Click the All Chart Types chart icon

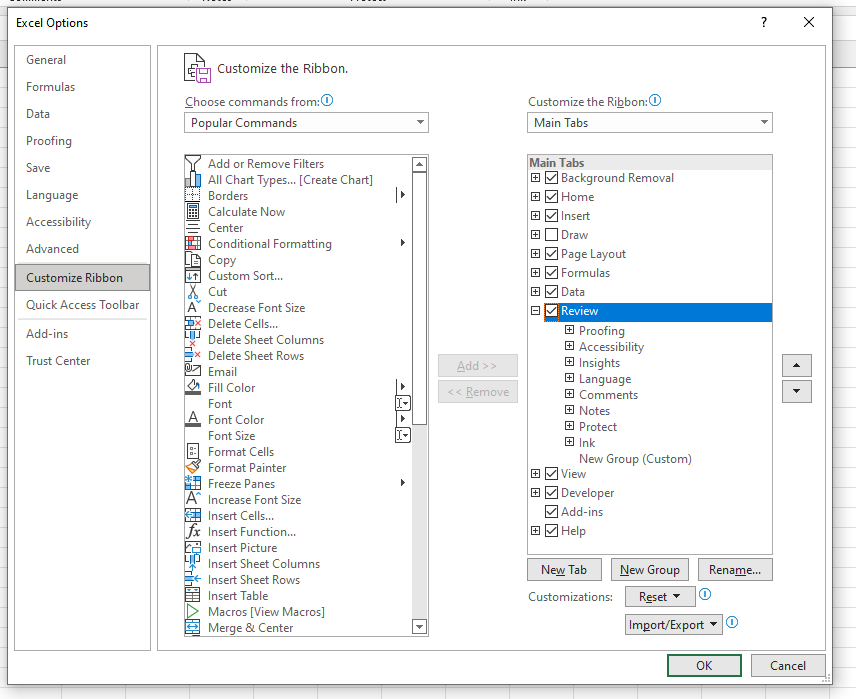pyautogui.click(x=193, y=180)
